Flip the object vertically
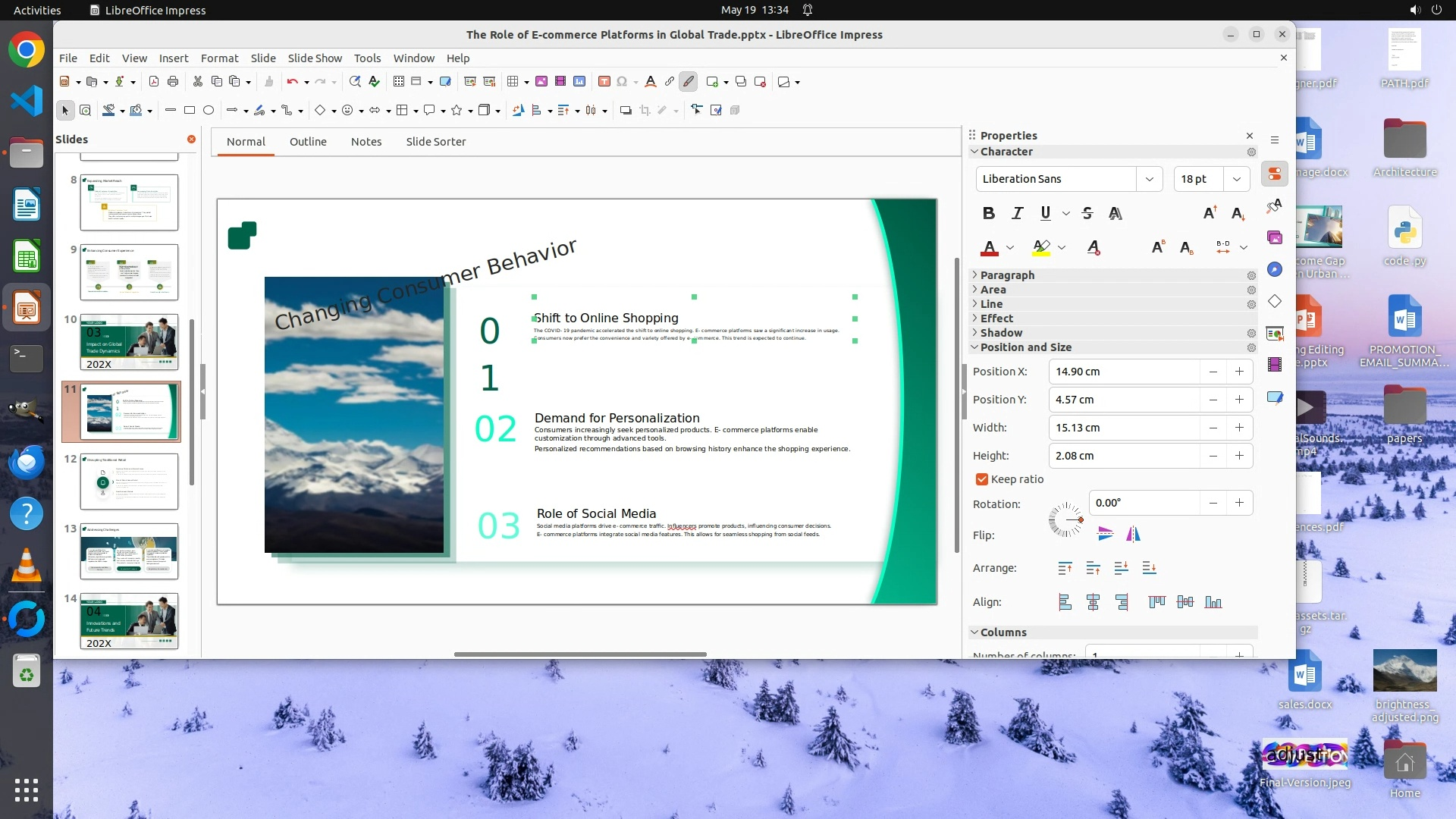This screenshot has height=819, width=1456. (1105, 534)
